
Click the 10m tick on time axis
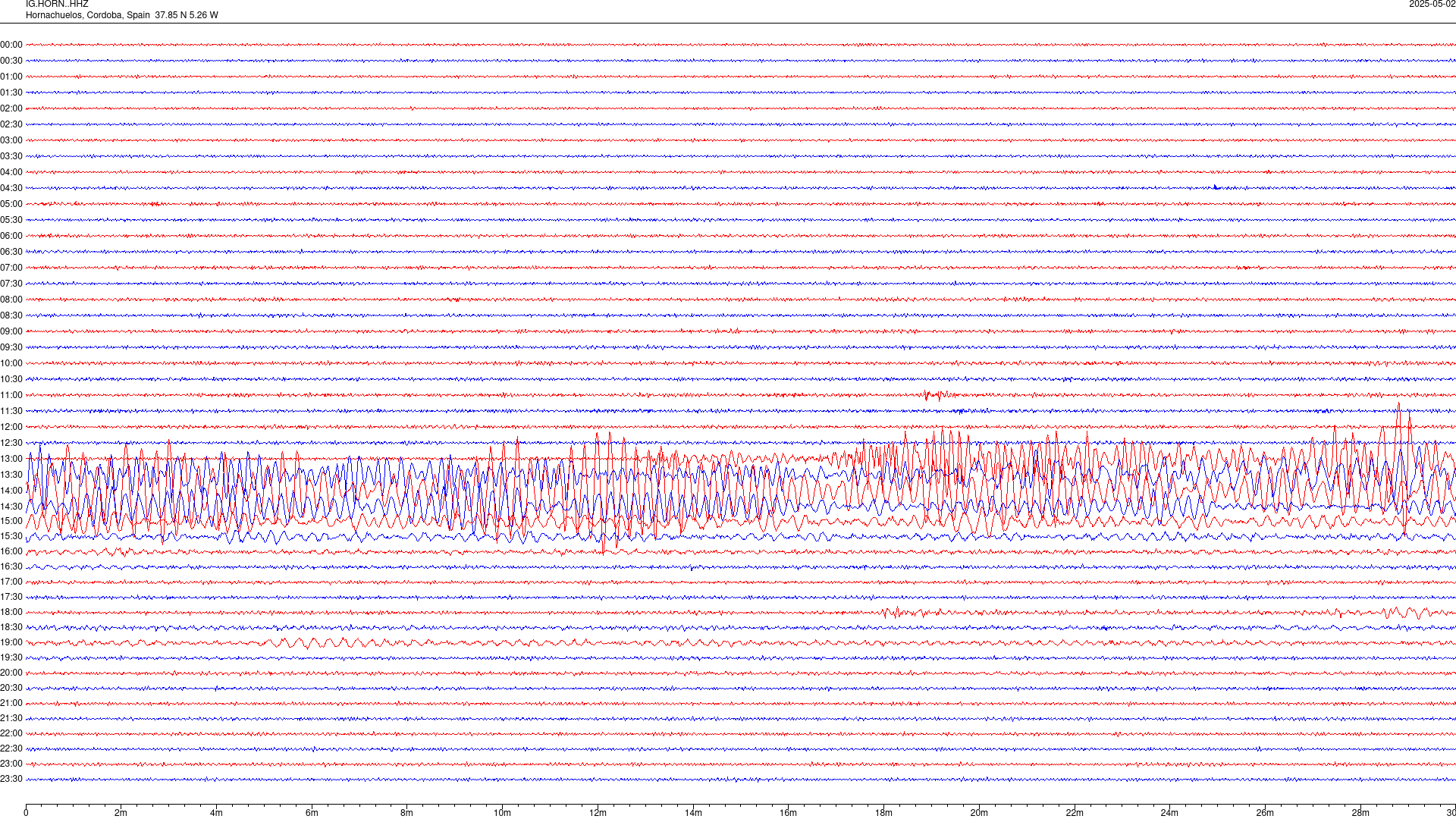click(x=502, y=813)
